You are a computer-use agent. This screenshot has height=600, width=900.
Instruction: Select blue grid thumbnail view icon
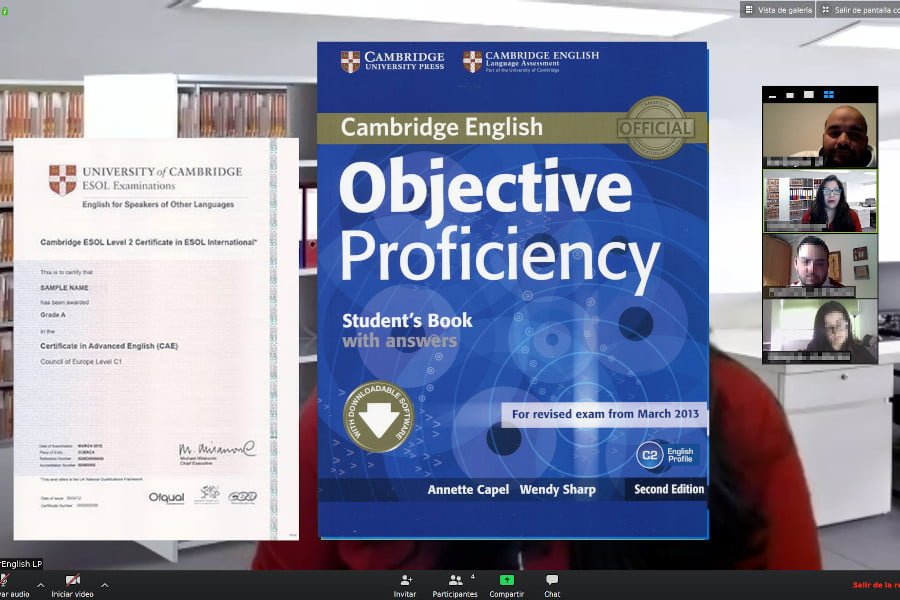click(x=829, y=95)
